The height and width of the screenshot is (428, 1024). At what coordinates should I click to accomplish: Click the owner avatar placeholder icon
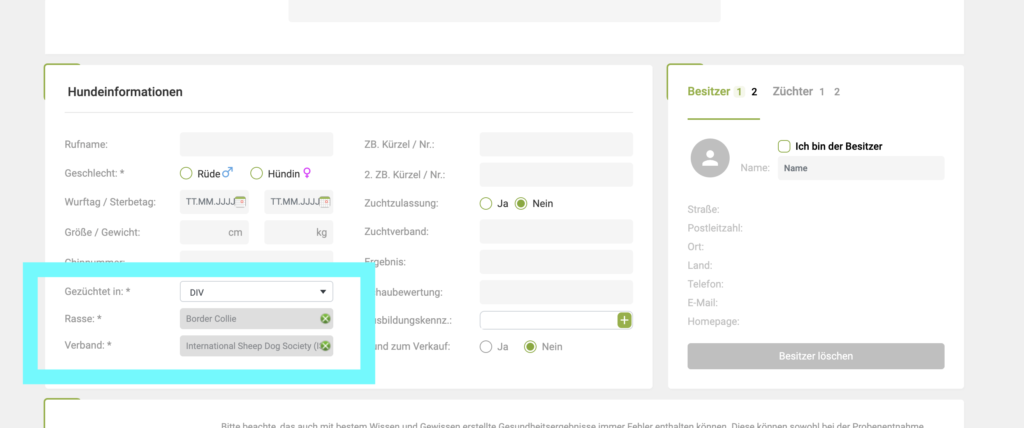point(710,158)
